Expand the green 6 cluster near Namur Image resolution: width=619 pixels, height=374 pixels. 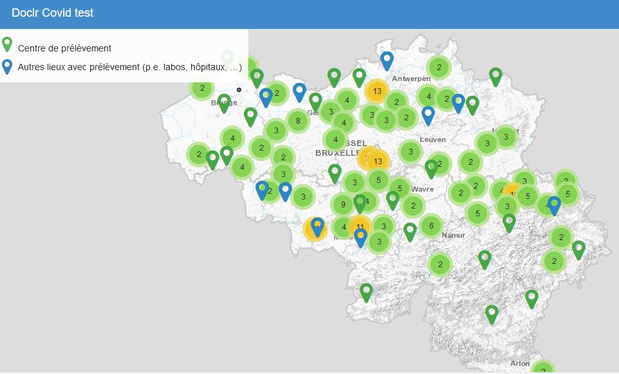point(431,226)
